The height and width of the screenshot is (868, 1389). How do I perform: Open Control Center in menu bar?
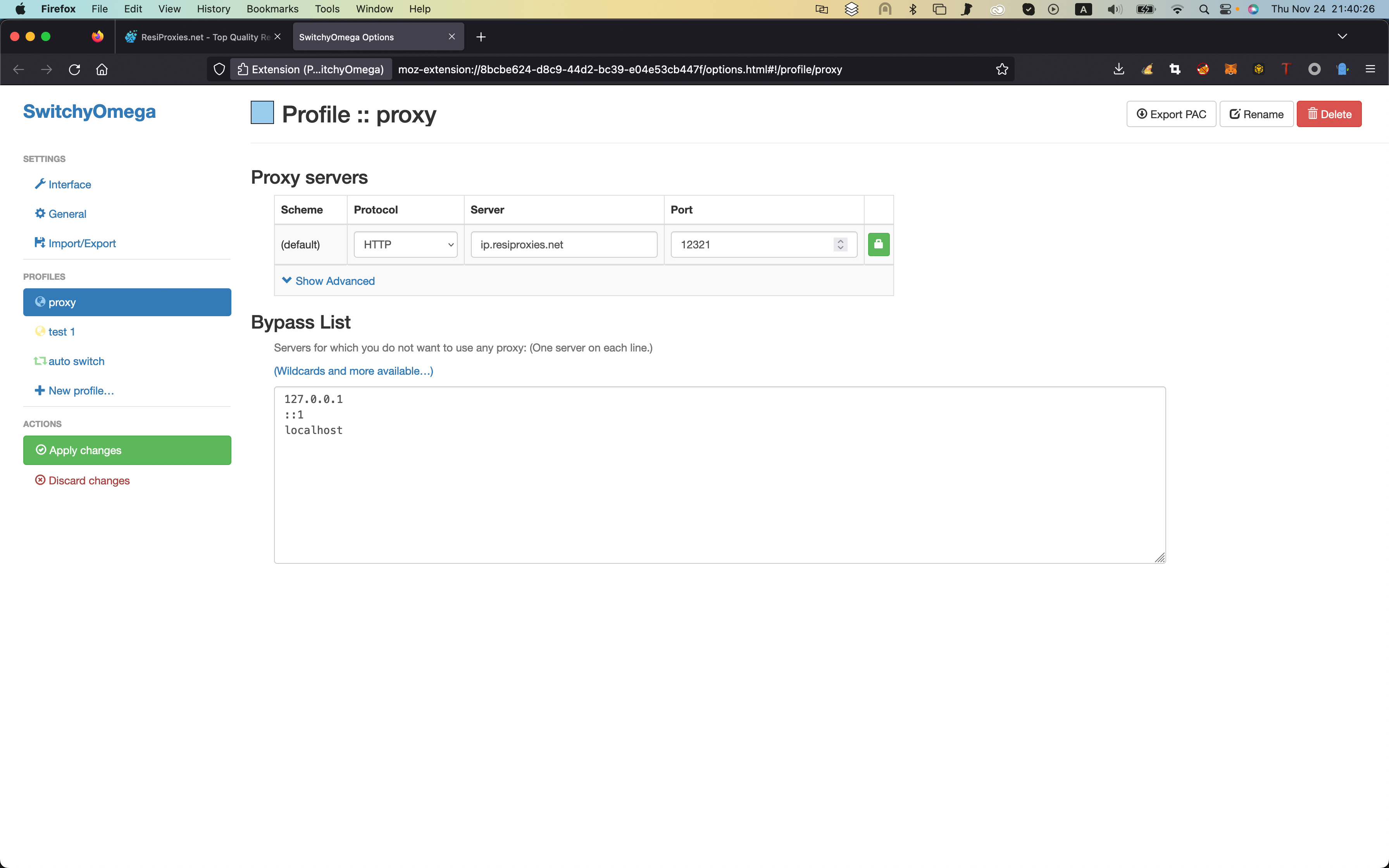pyautogui.click(x=1225, y=9)
